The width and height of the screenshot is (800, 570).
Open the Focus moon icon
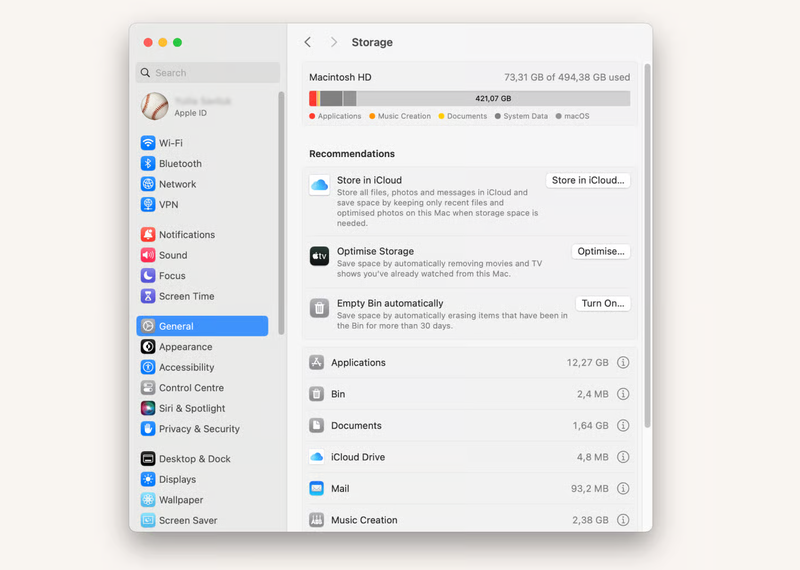point(148,275)
